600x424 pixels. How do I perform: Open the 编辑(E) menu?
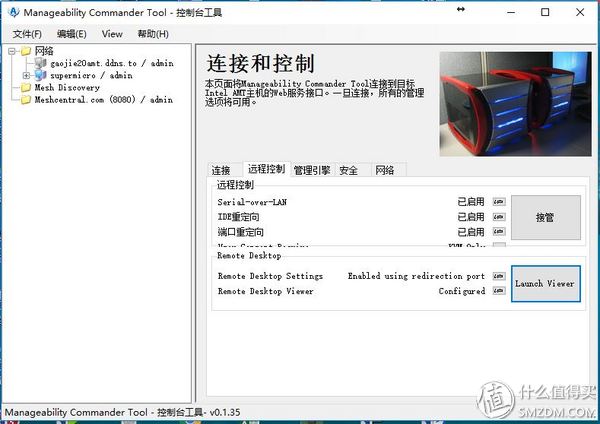coord(72,34)
